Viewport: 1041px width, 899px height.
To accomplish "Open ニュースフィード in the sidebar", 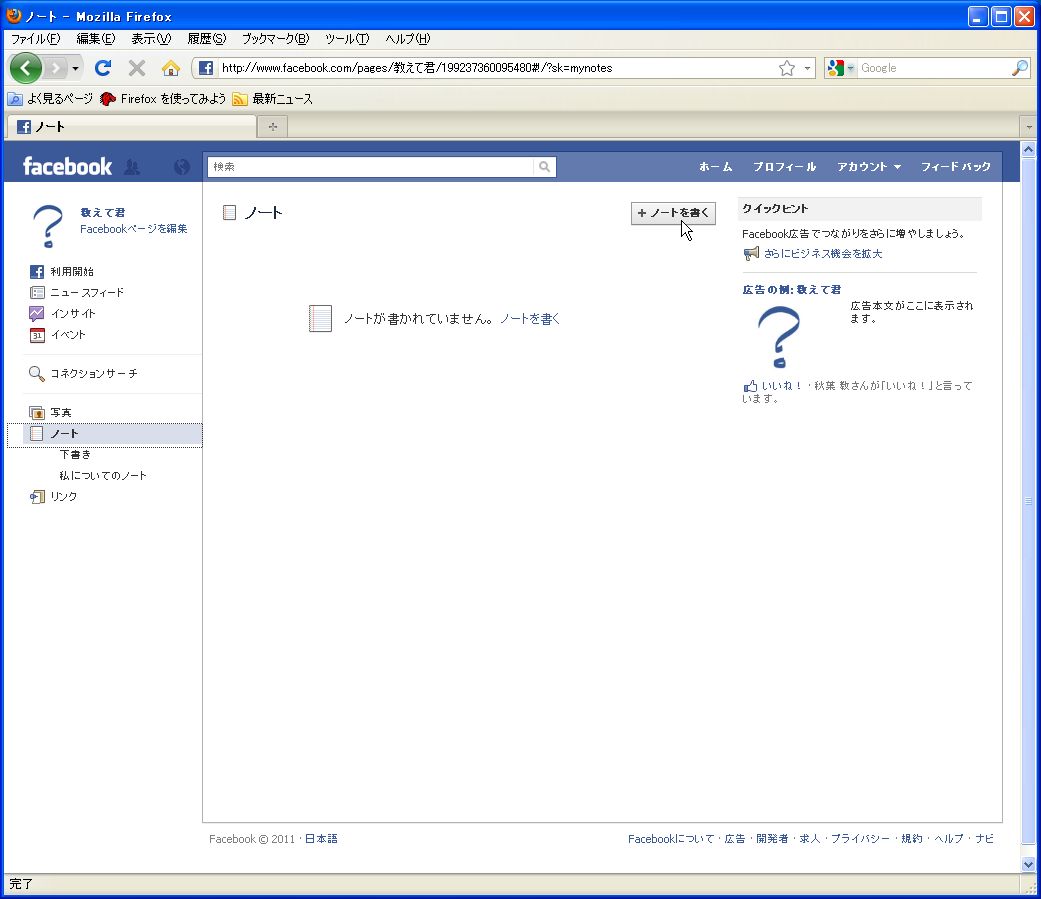I will (76, 292).
